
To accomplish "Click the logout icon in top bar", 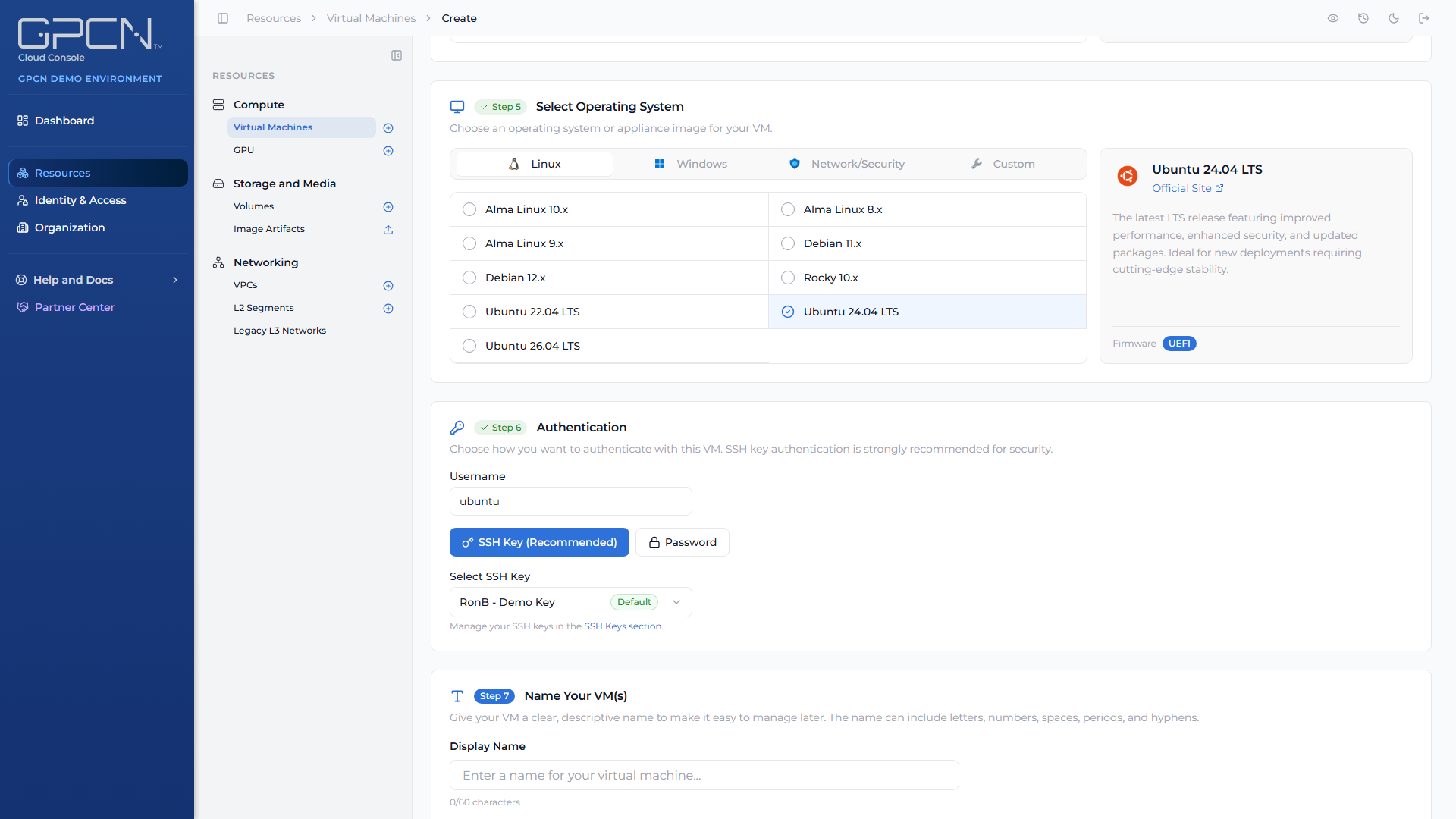I will click(1424, 18).
